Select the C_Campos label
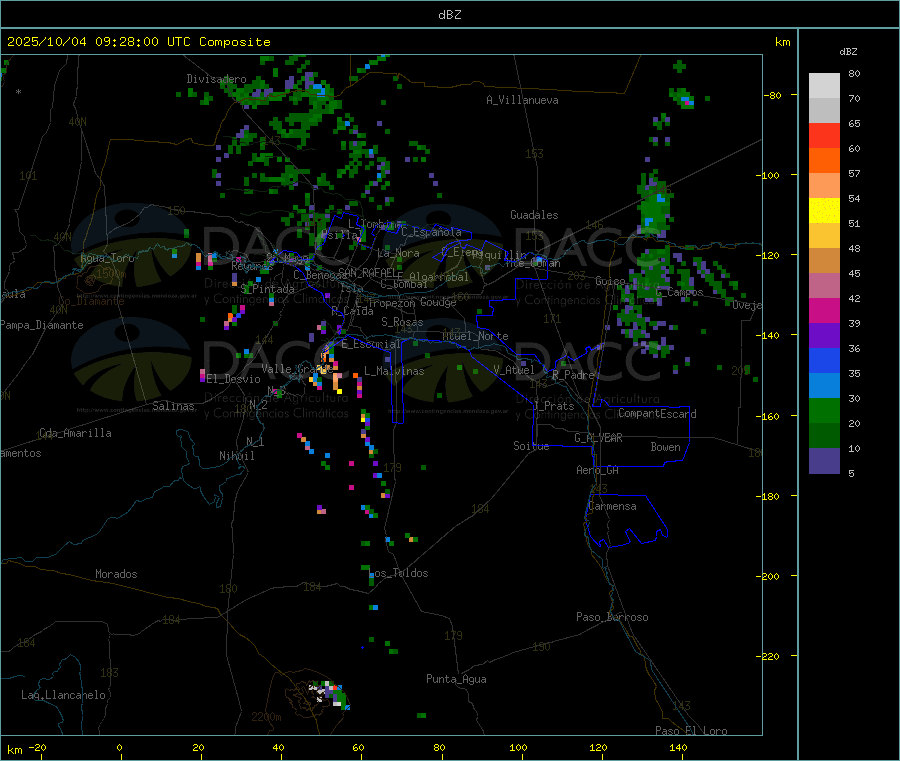This screenshot has height=761, width=900. 680,292
